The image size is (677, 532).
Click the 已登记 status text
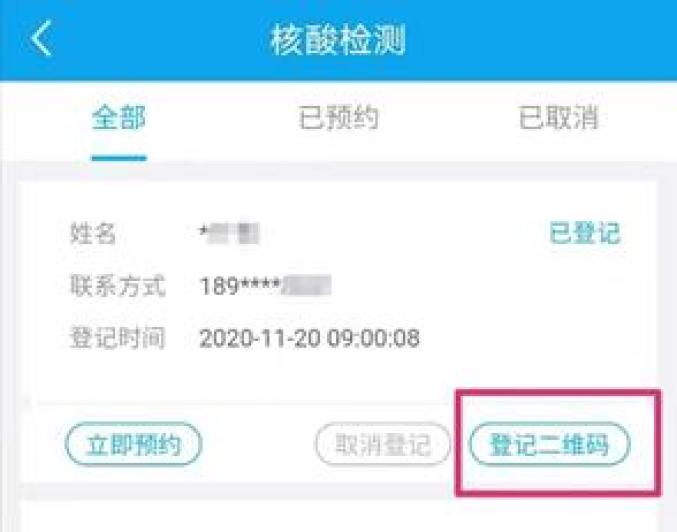(585, 233)
